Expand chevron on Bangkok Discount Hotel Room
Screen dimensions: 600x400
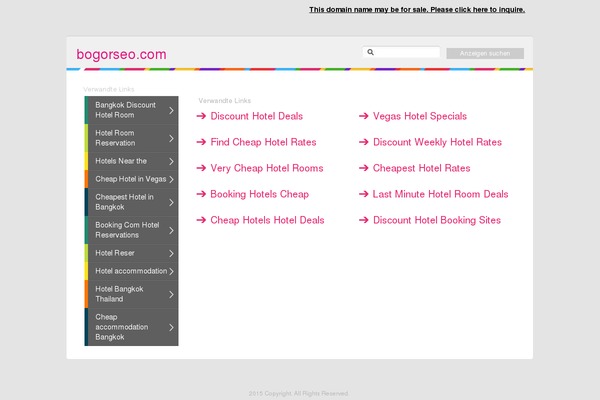[171, 110]
